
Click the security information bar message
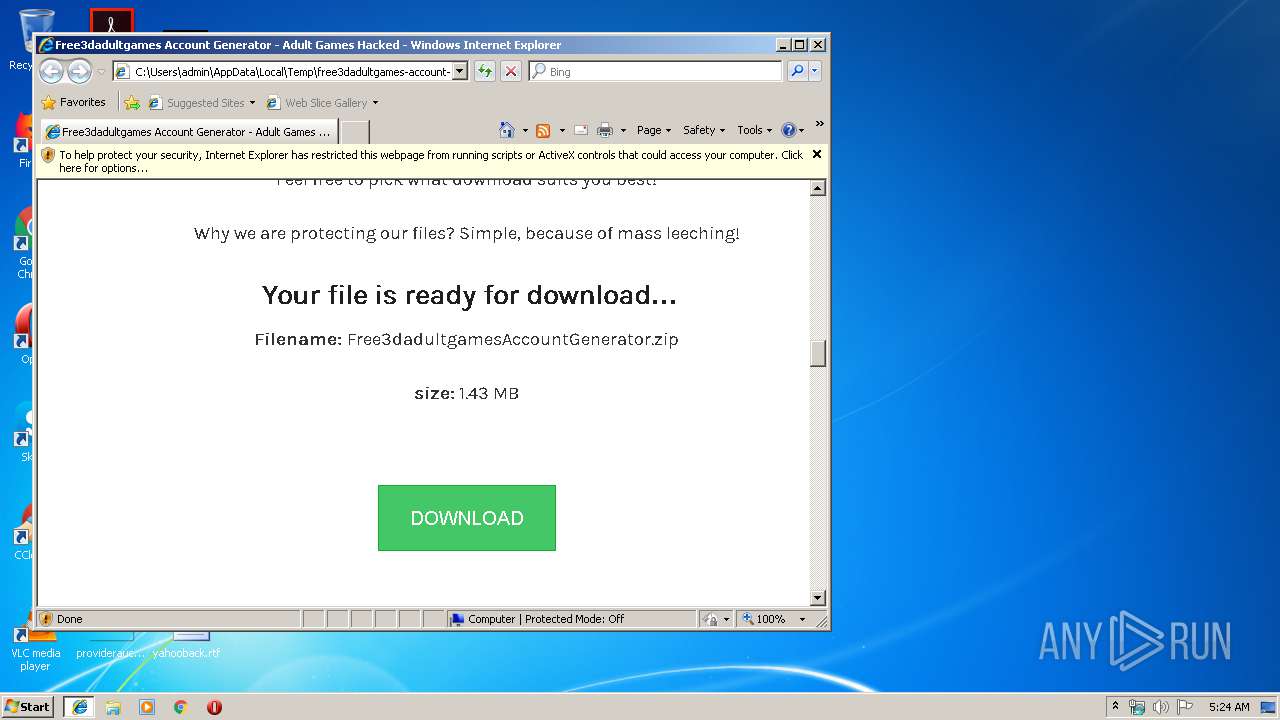pyautogui.click(x=430, y=161)
